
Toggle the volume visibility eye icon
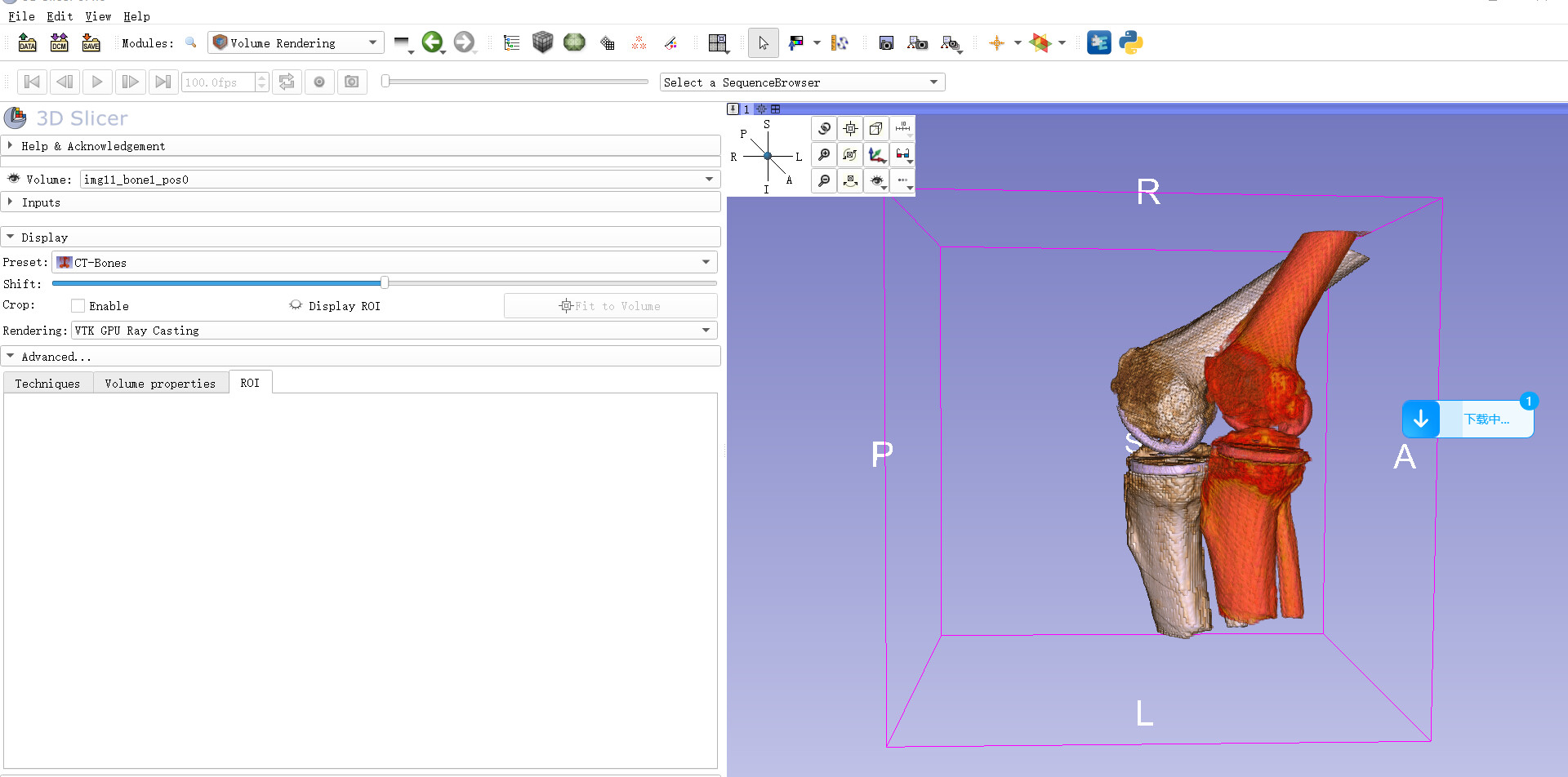click(13, 179)
